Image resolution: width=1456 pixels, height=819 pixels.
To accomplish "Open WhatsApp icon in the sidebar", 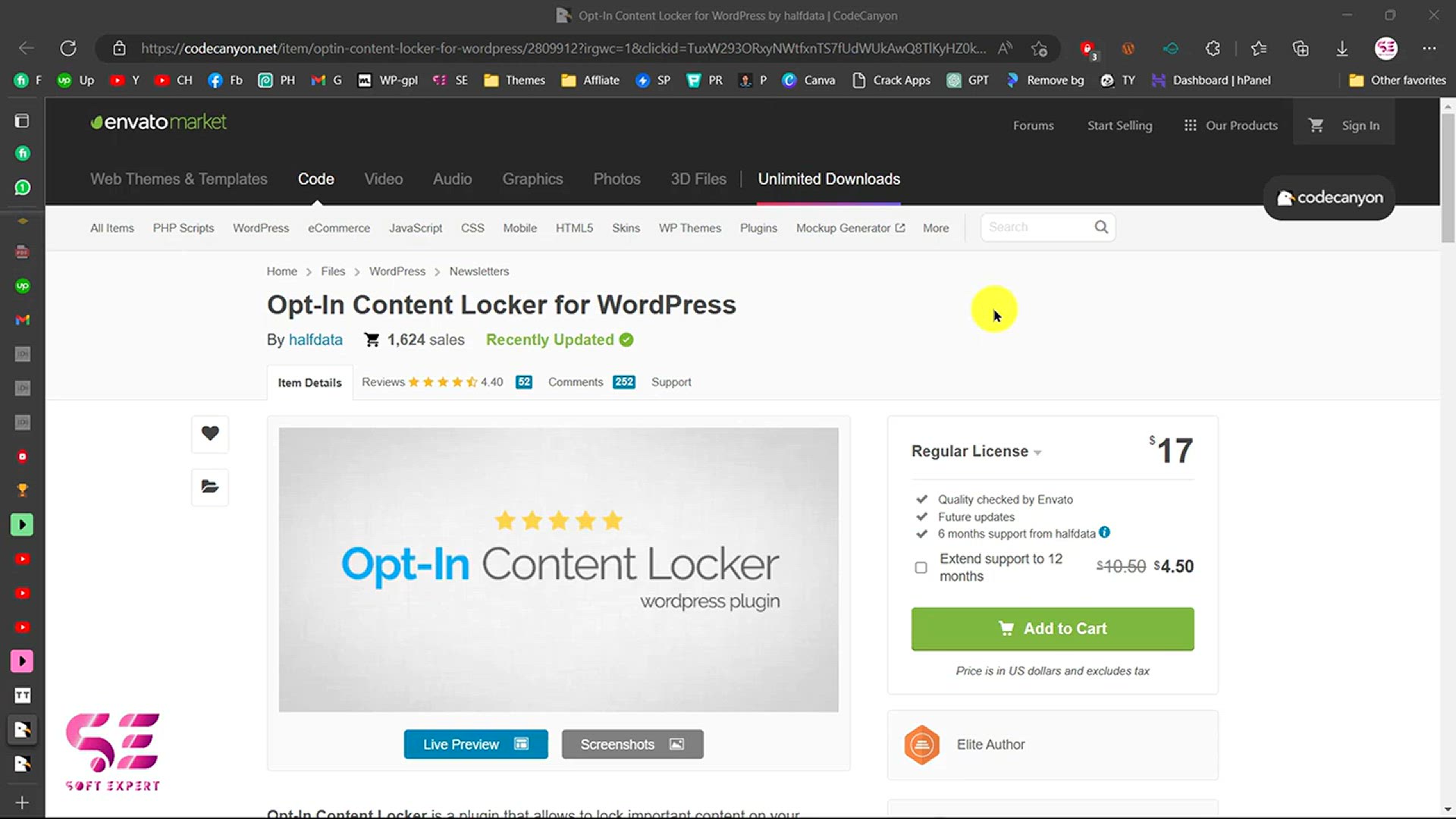I will tap(23, 187).
